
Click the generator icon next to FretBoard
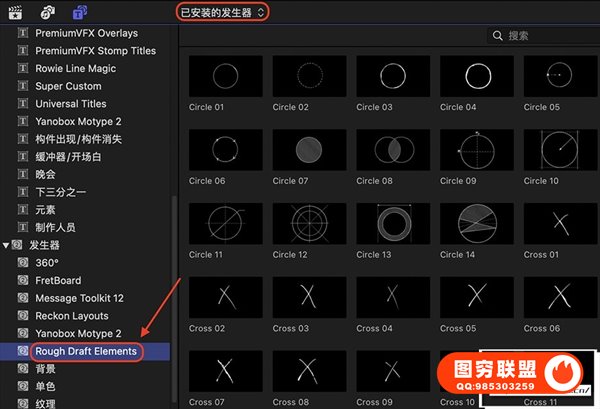tap(23, 280)
